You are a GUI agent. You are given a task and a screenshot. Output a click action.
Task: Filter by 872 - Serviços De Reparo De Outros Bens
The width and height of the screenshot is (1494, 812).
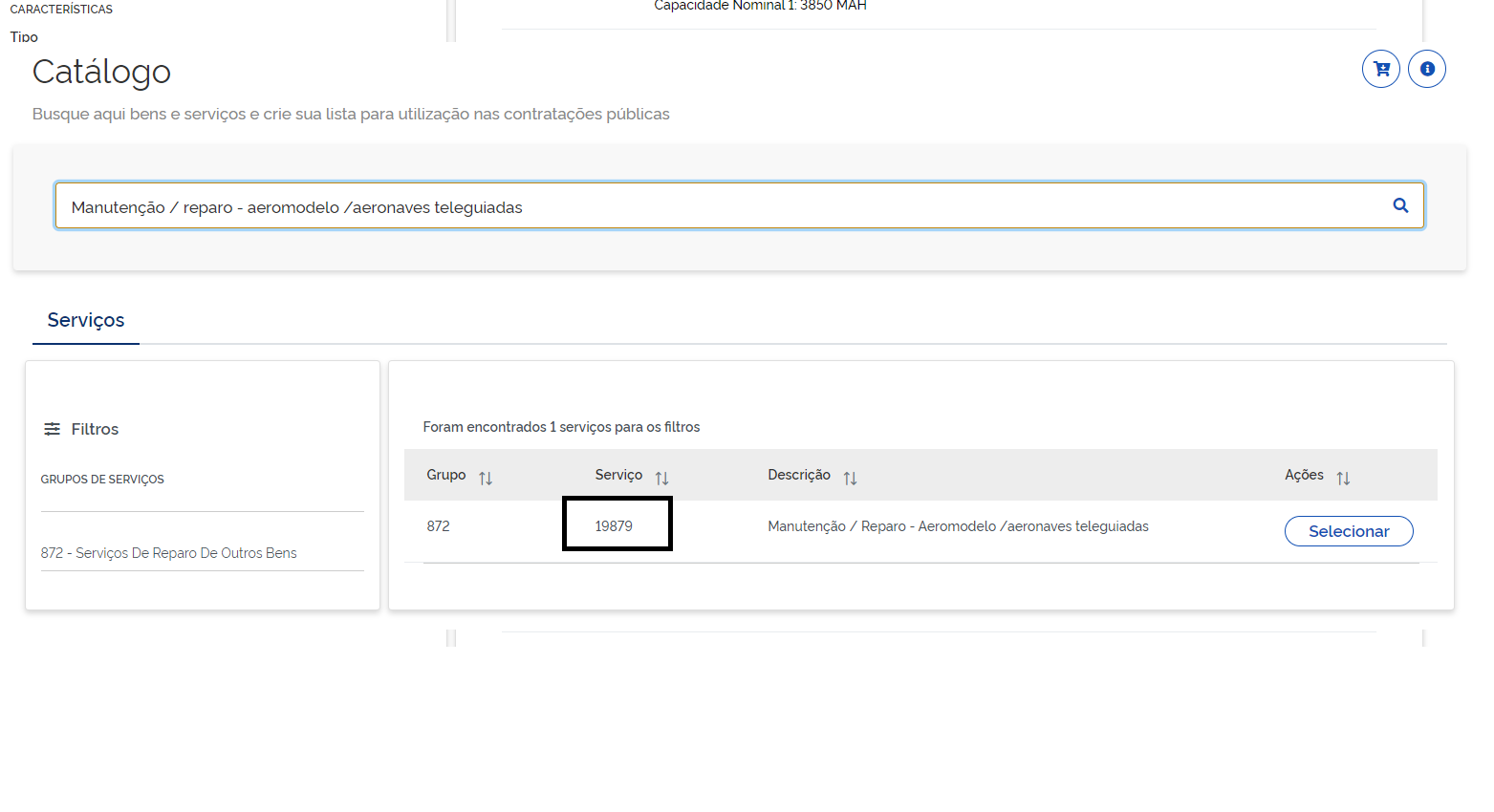coord(168,553)
